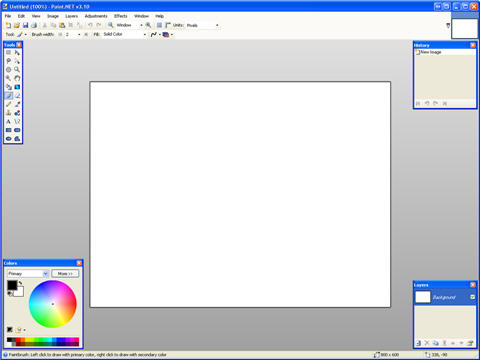Select the Magic Wand tool
480x360 pixels.
(9, 78)
